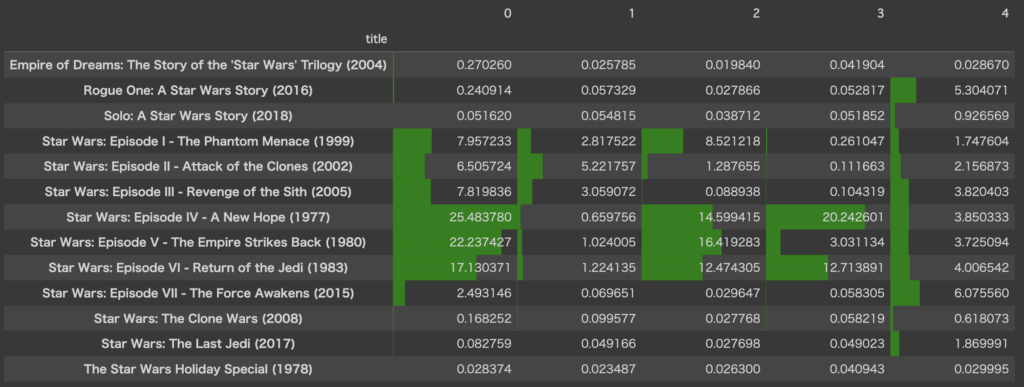Image resolution: width=1024 pixels, height=387 pixels.
Task: Click the cell value 20.242601
Action: tap(854, 217)
